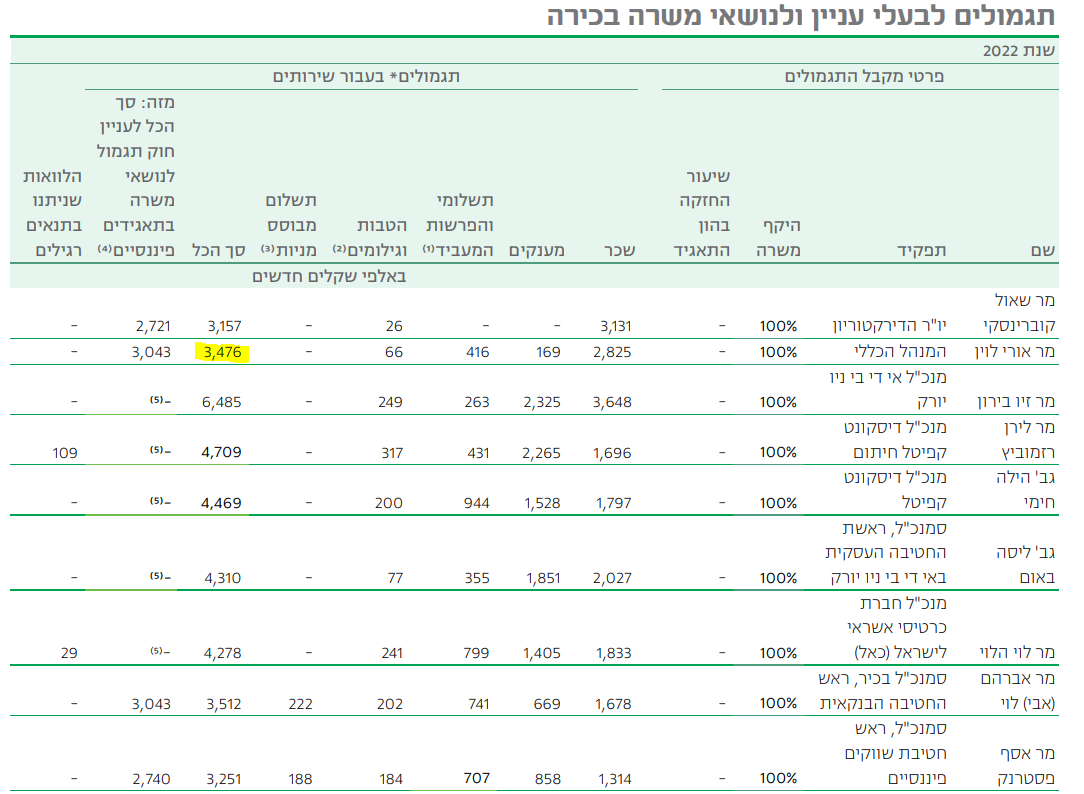Click header תגמולים* בעבור שירותים

coord(366,76)
